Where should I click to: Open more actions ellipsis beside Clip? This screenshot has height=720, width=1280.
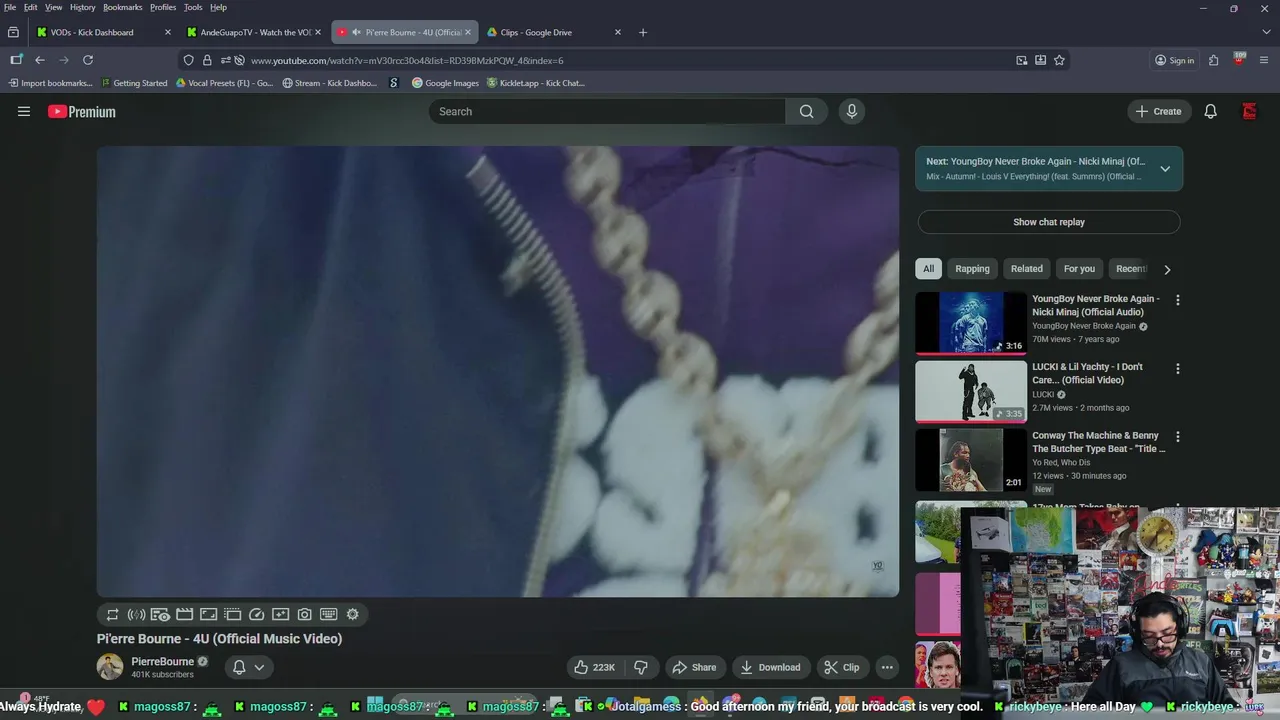point(887,667)
